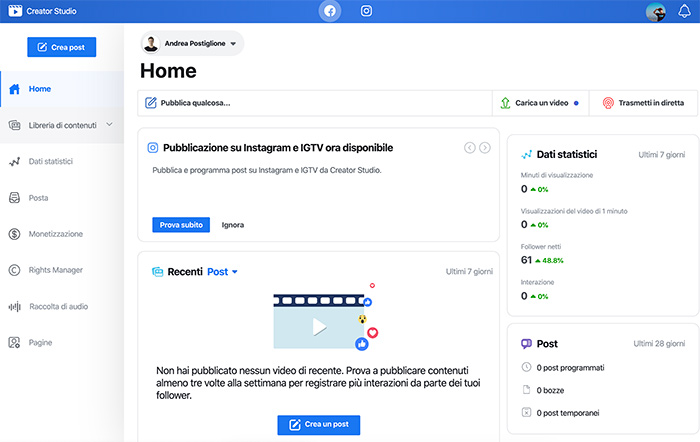Open the profile avatar in top bar
Image resolution: width=700 pixels, height=442 pixels.
[655, 12]
